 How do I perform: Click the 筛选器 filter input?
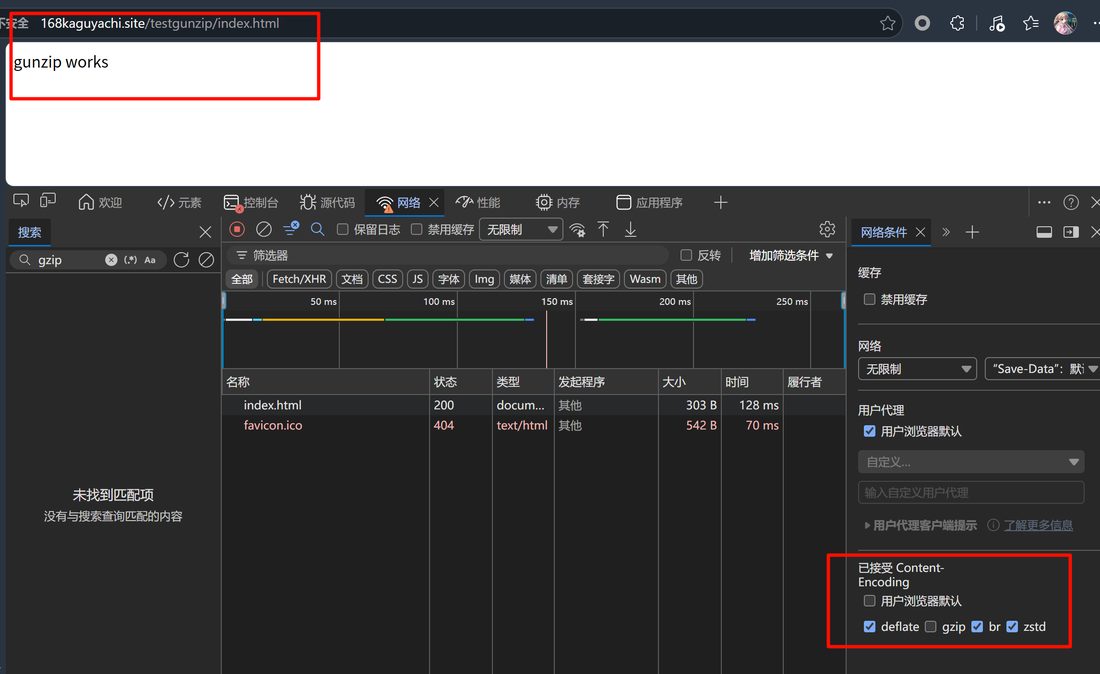pos(449,255)
